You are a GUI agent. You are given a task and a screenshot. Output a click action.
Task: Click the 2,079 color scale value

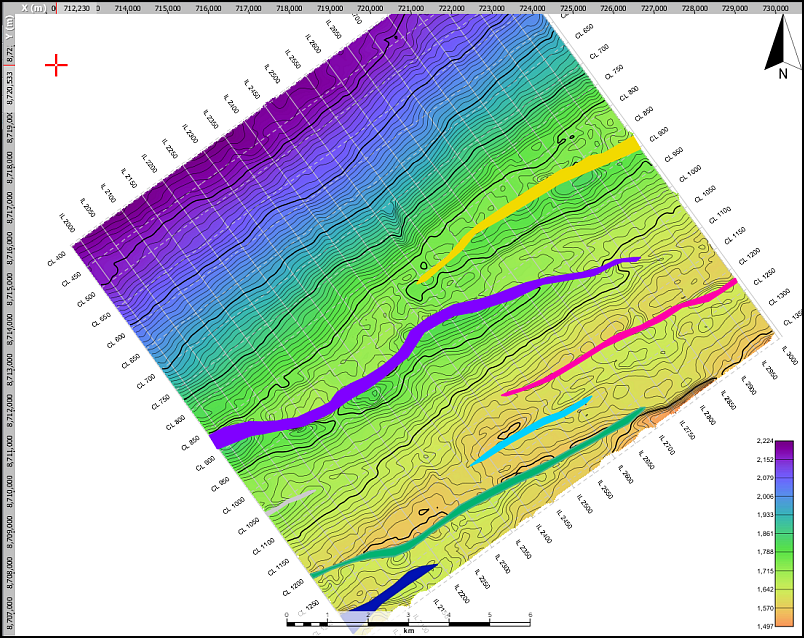pyautogui.click(x=765, y=478)
